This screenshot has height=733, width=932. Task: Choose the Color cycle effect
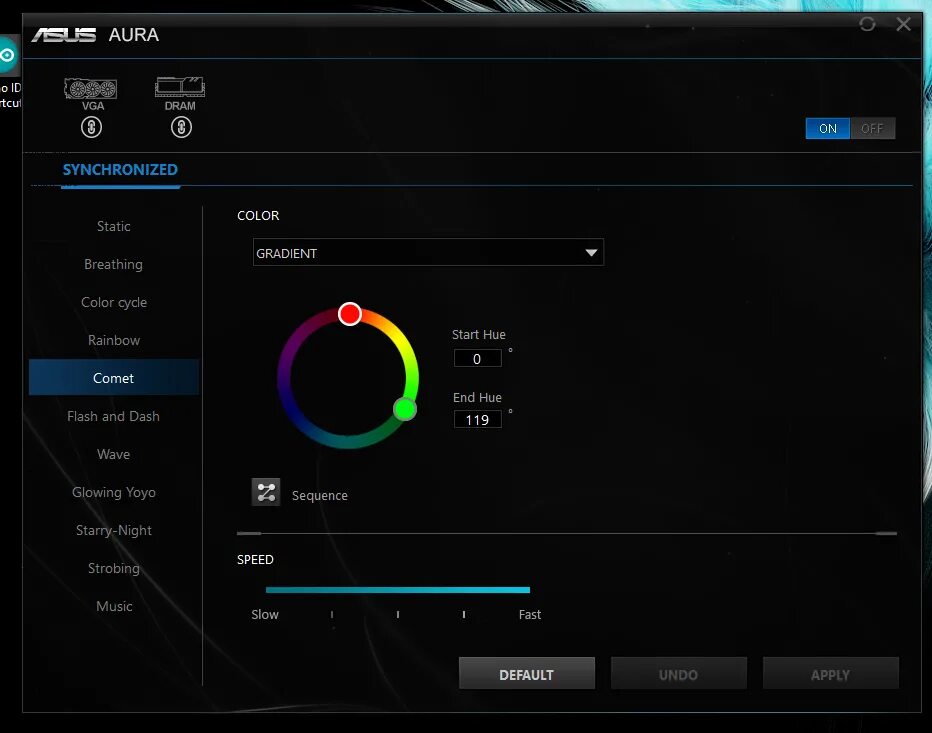[114, 303]
